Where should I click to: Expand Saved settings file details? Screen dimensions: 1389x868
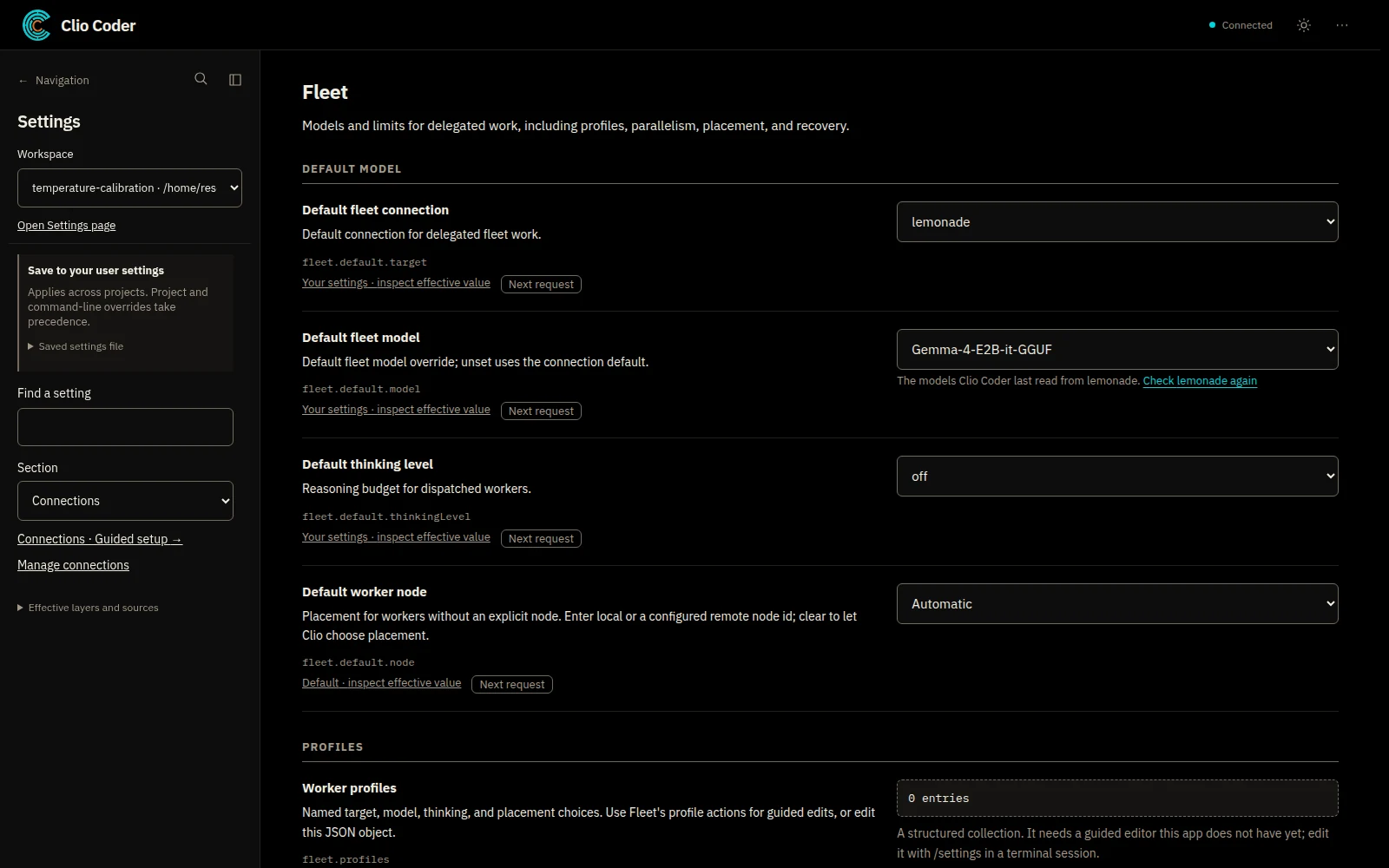click(x=76, y=346)
